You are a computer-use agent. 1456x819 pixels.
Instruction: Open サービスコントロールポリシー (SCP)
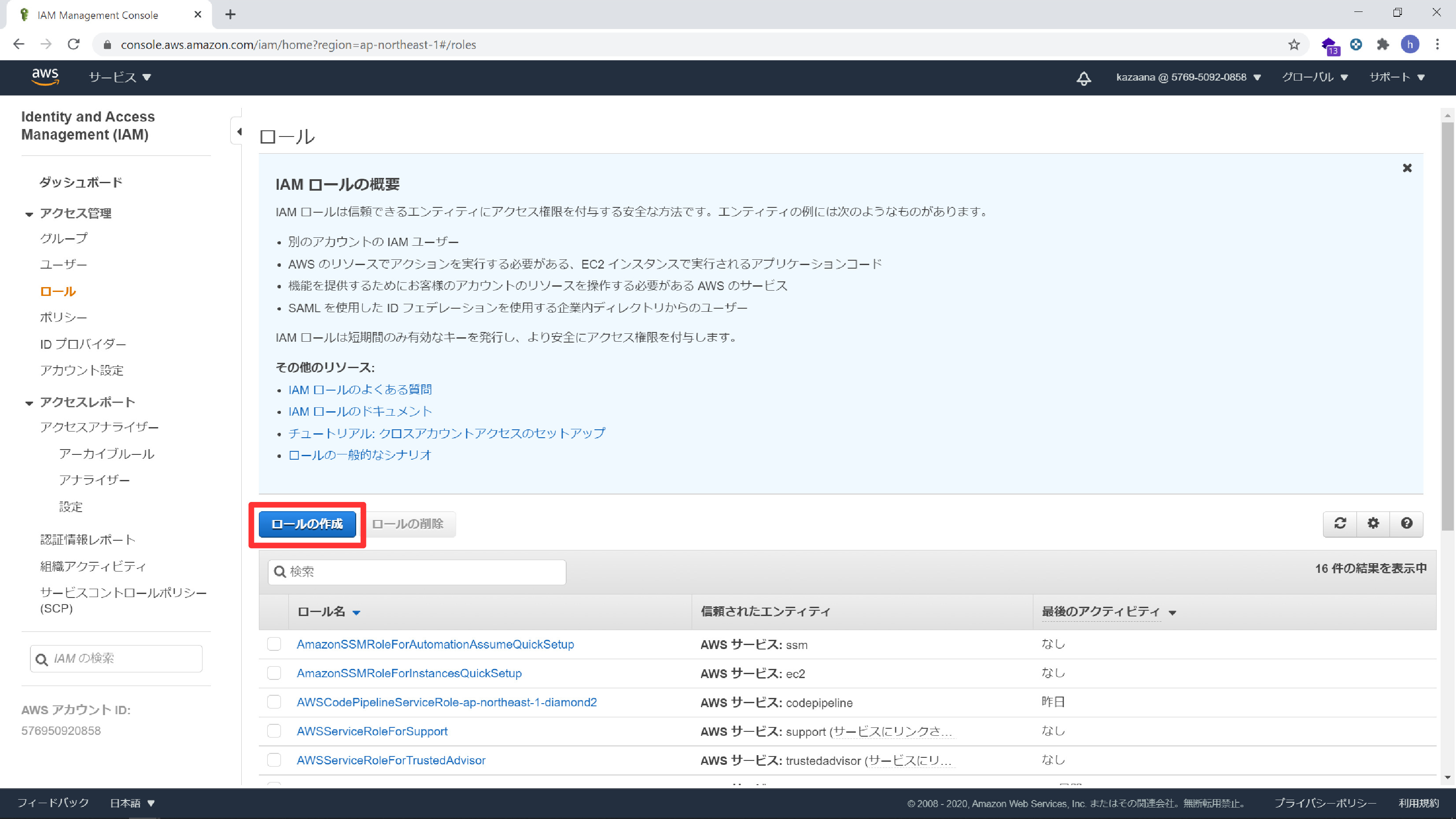point(123,600)
